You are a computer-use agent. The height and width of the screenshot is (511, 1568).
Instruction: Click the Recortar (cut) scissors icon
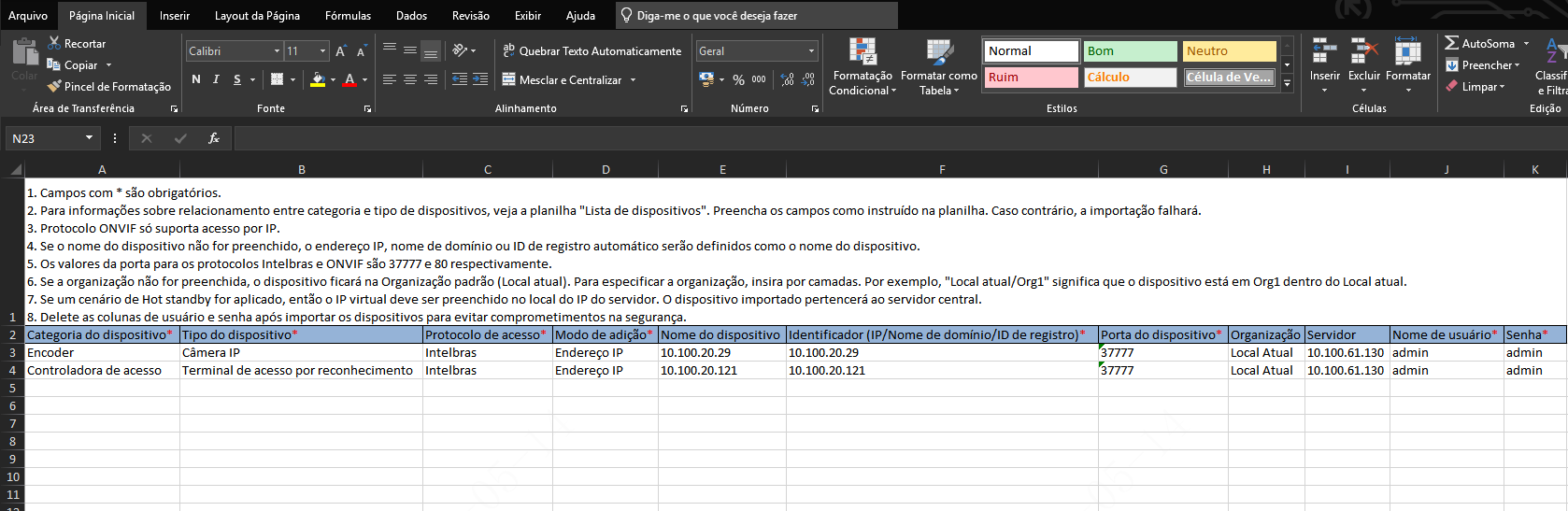pos(54,43)
